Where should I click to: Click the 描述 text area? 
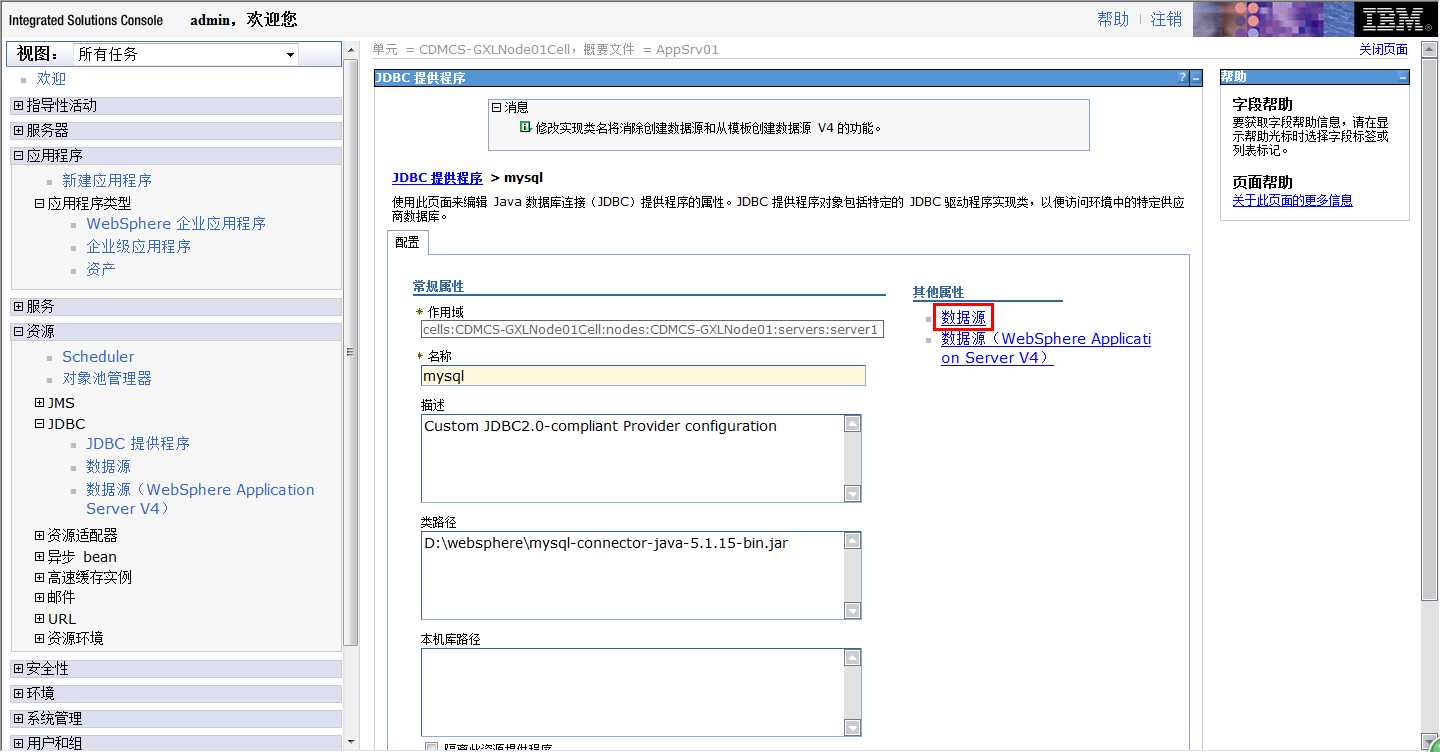(641, 458)
